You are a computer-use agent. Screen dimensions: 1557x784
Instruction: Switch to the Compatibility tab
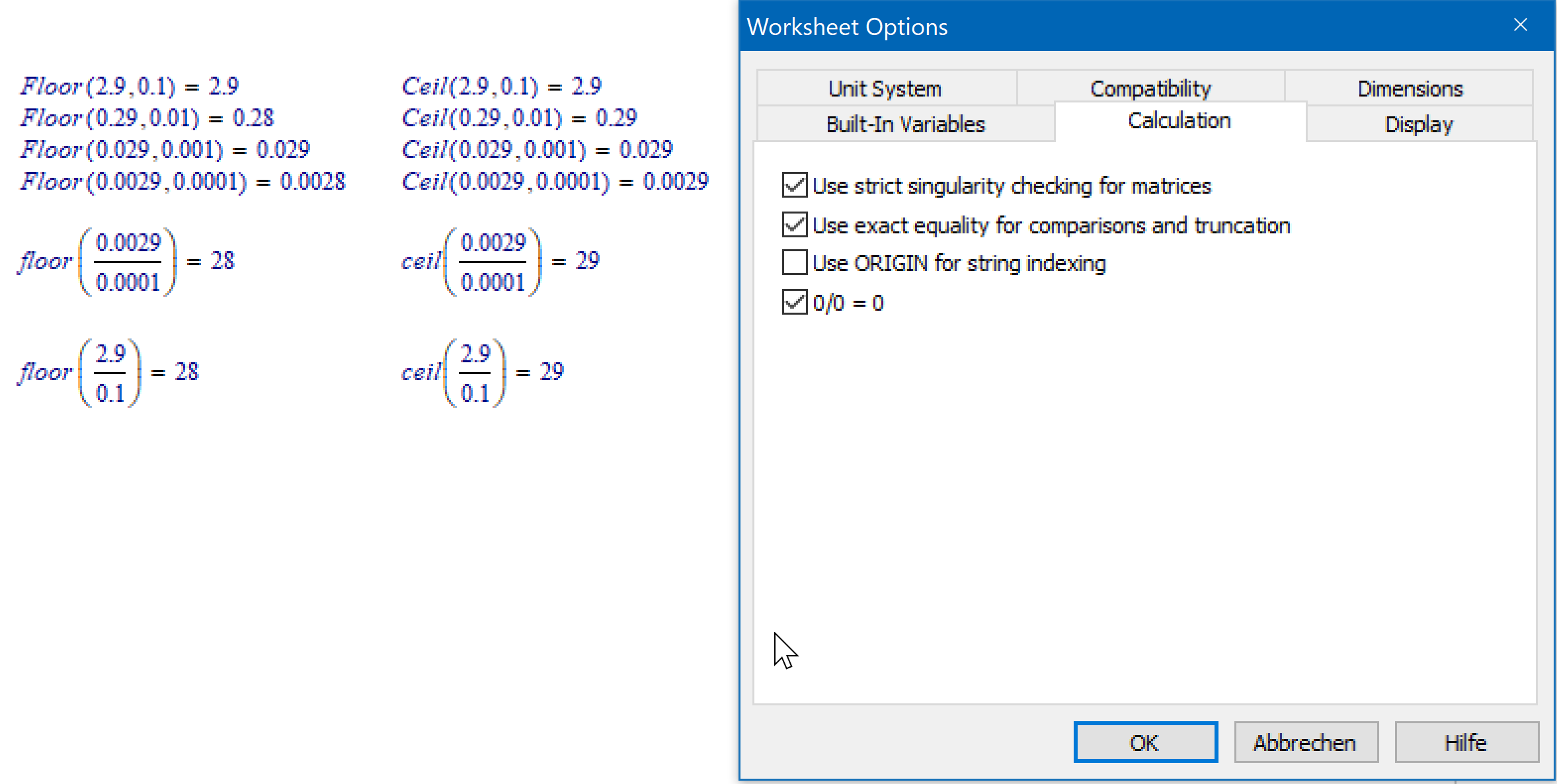click(x=1150, y=89)
